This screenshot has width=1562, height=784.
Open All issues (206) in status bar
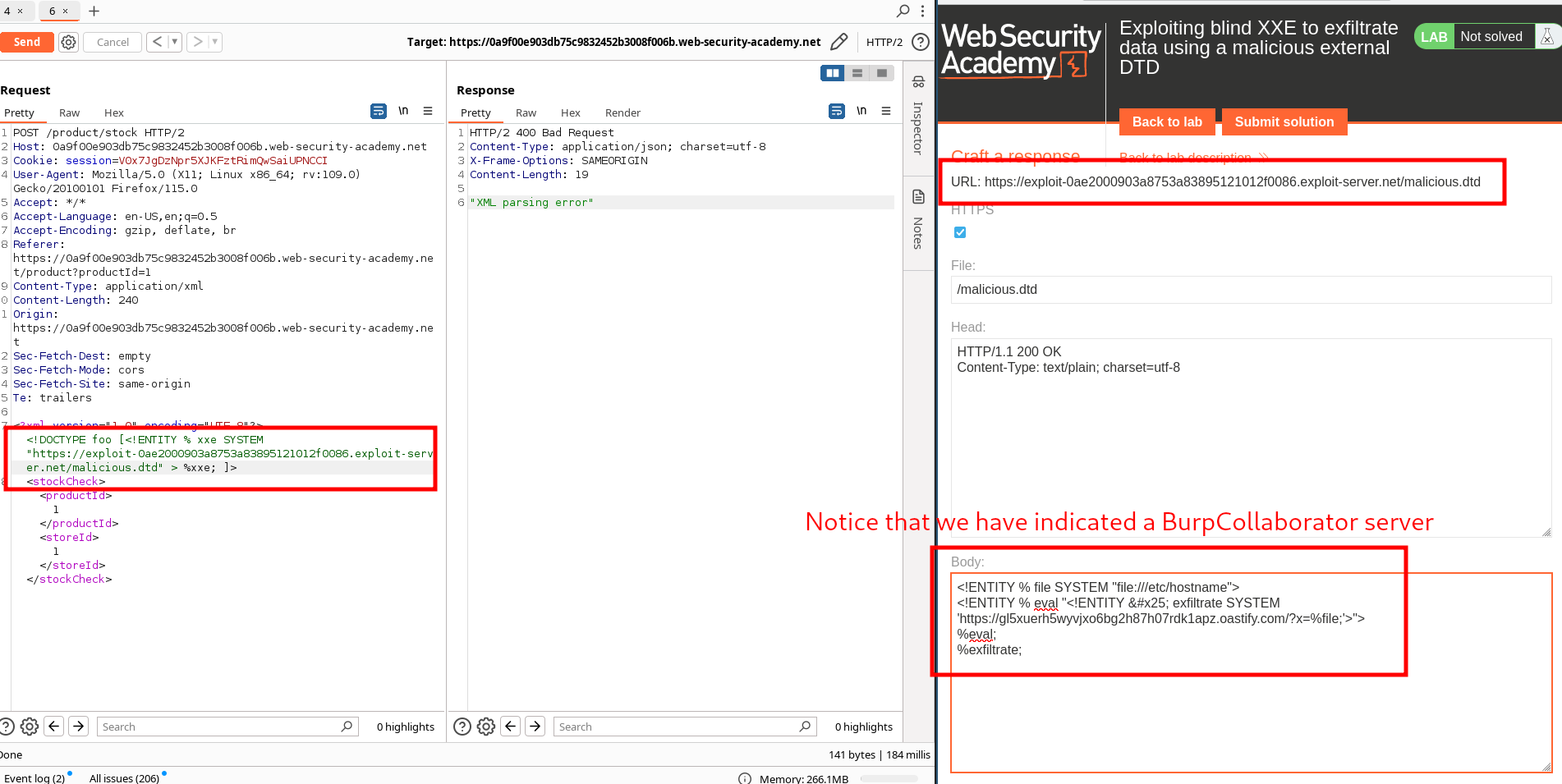(124, 778)
